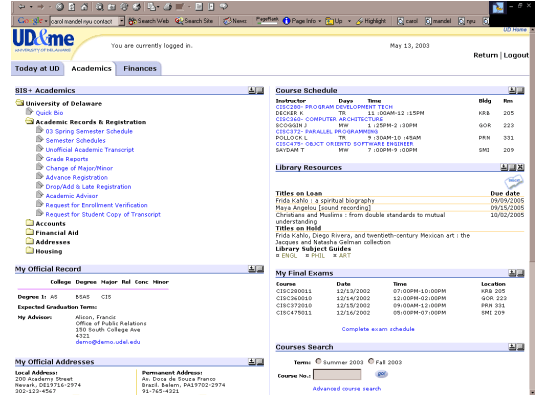Image resolution: width=546 pixels, height=396 pixels.
Task: Open the UD Home link
Action: point(515,30)
